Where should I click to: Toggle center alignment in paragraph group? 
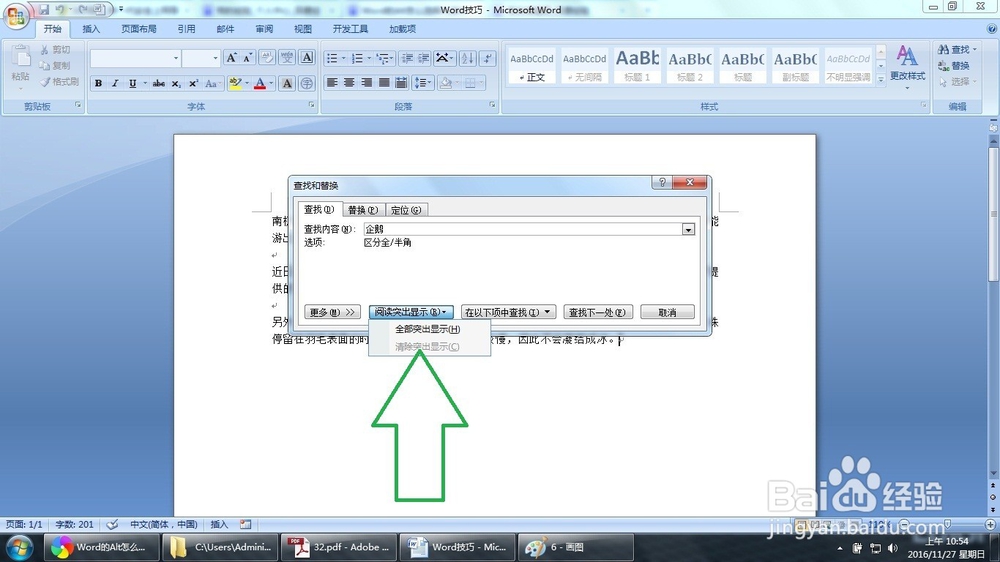(349, 82)
